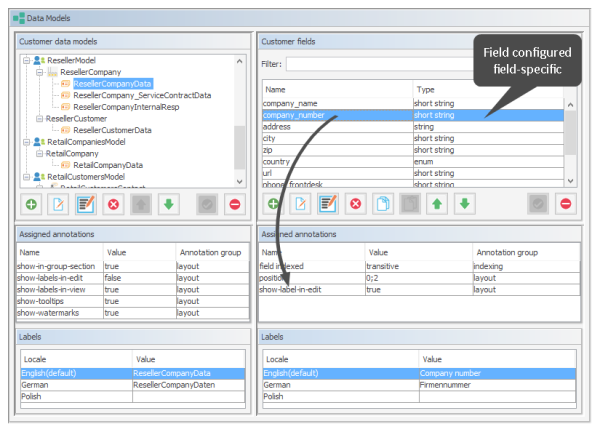The width and height of the screenshot is (600, 432).
Task: Select Polish locale in model labels
Action: pos(133,397)
